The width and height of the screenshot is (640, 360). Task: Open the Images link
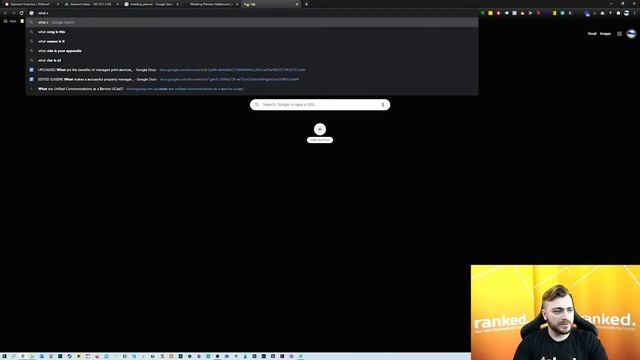[x=605, y=34]
